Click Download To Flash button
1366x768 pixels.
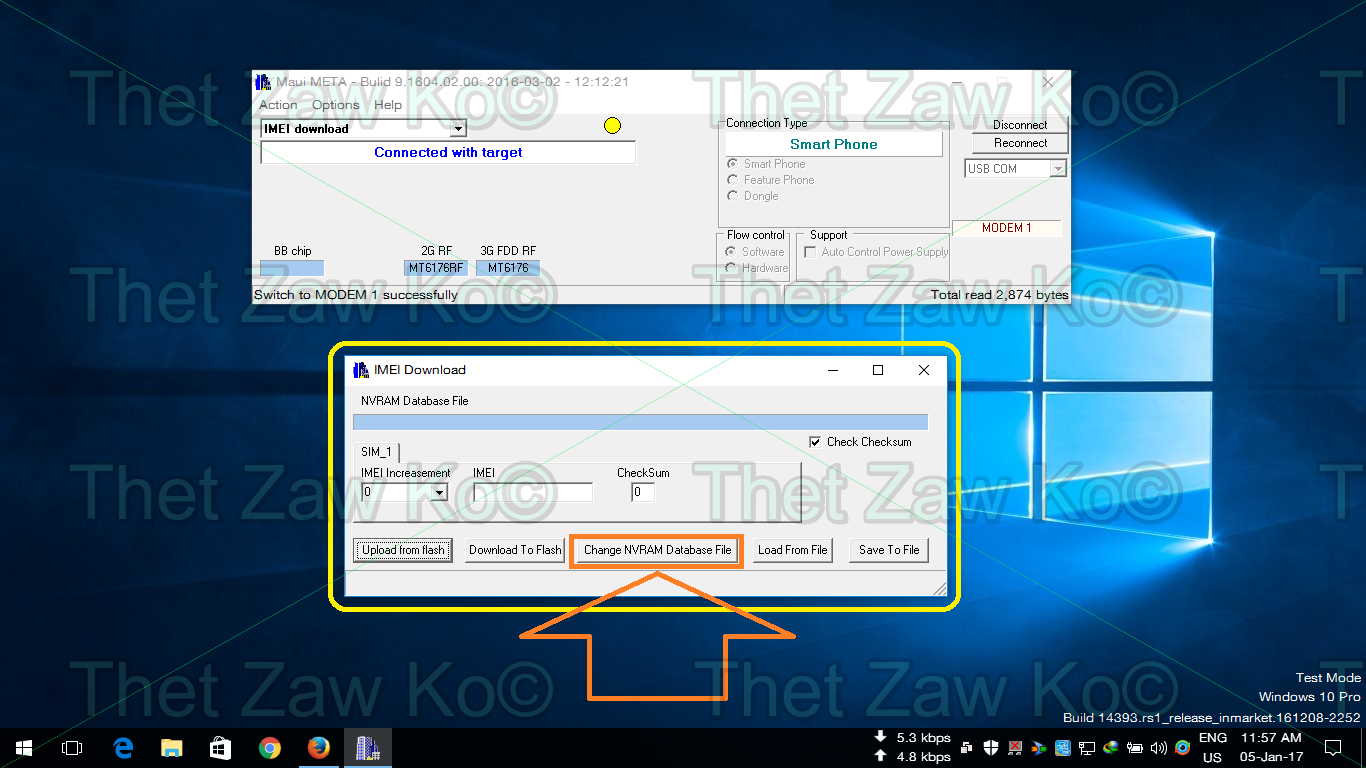click(515, 550)
